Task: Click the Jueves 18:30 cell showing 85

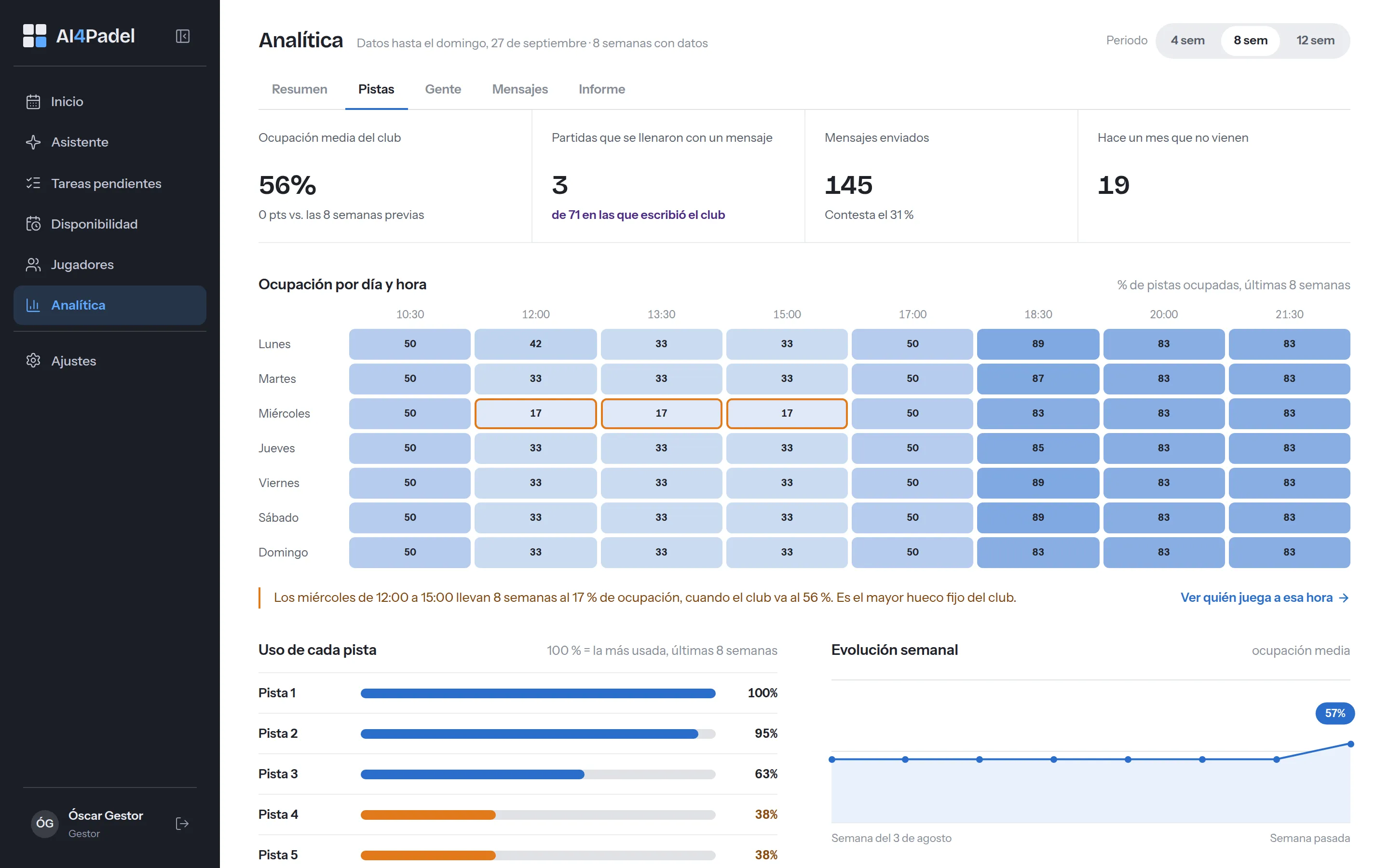Action: click(1038, 448)
